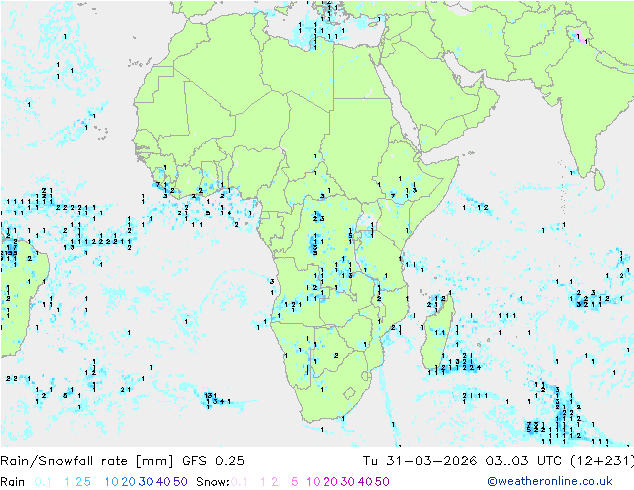Pick the 30 value in the Snow legend
Viewport: 634px width, 490px height.
click(348, 482)
